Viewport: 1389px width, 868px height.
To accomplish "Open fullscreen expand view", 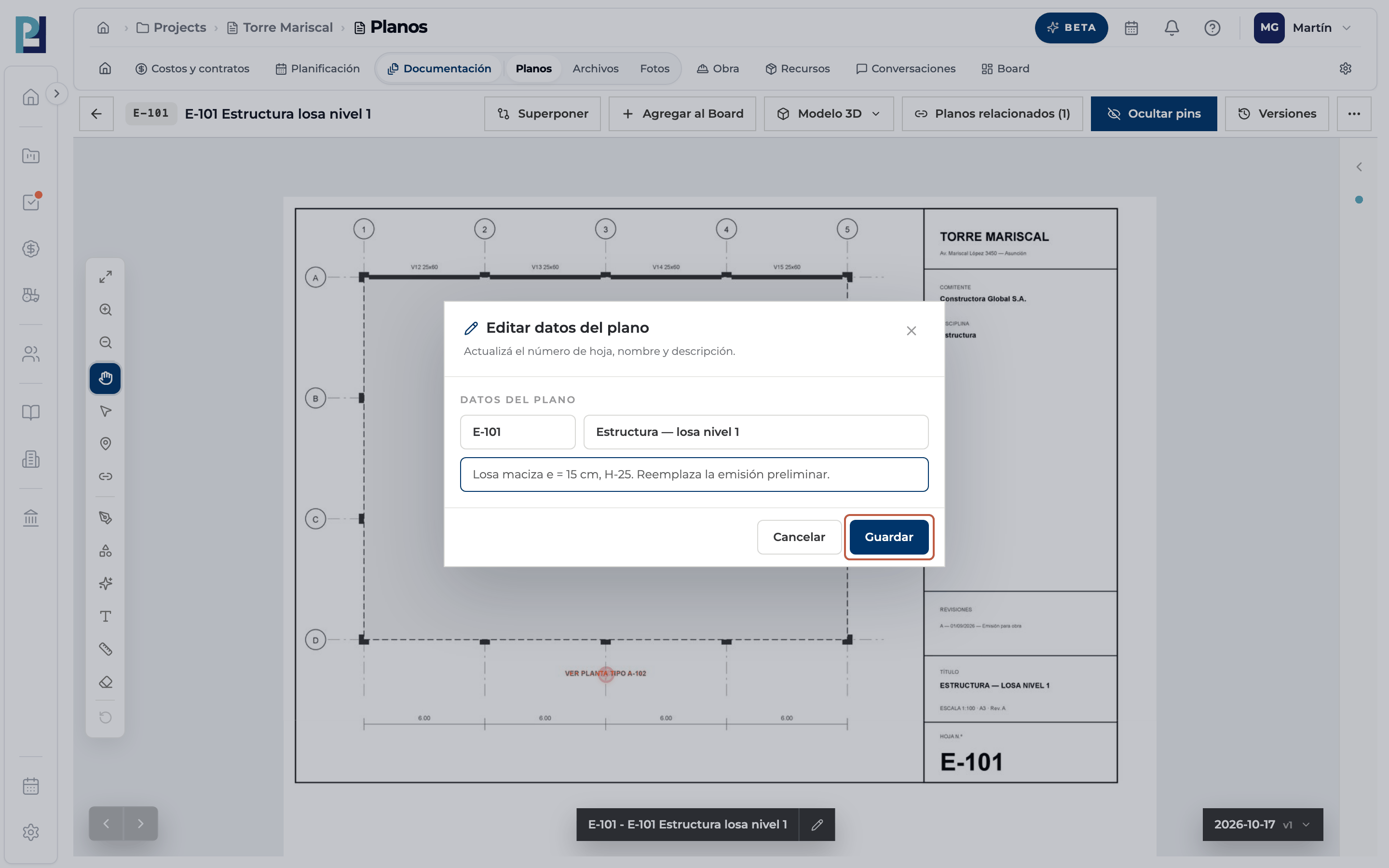I will [105, 277].
